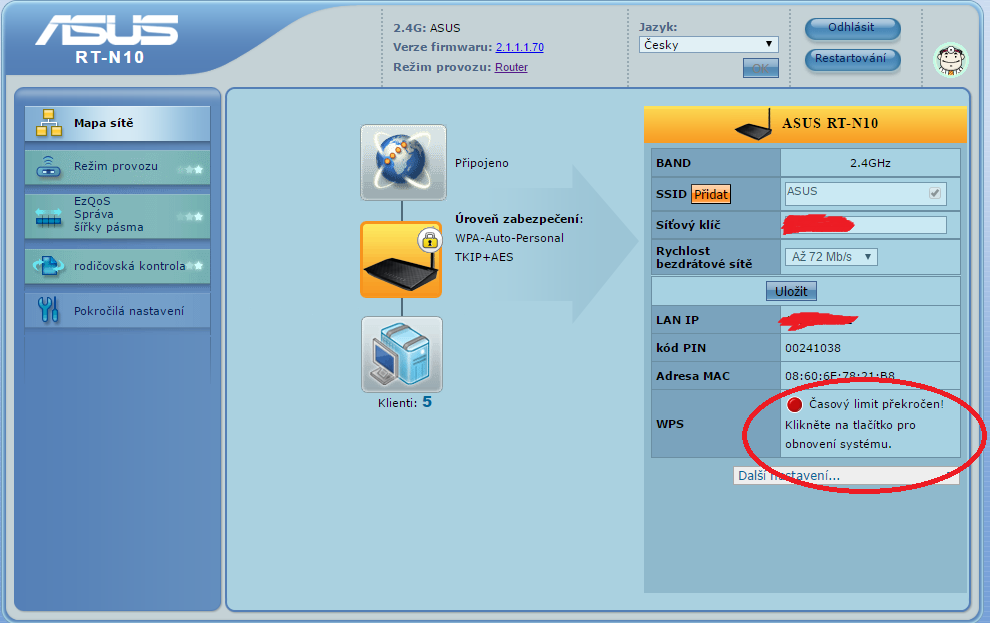Image resolution: width=990 pixels, height=623 pixels.
Task: Click Časový limit překročen message
Action: pyautogui.click(x=876, y=404)
